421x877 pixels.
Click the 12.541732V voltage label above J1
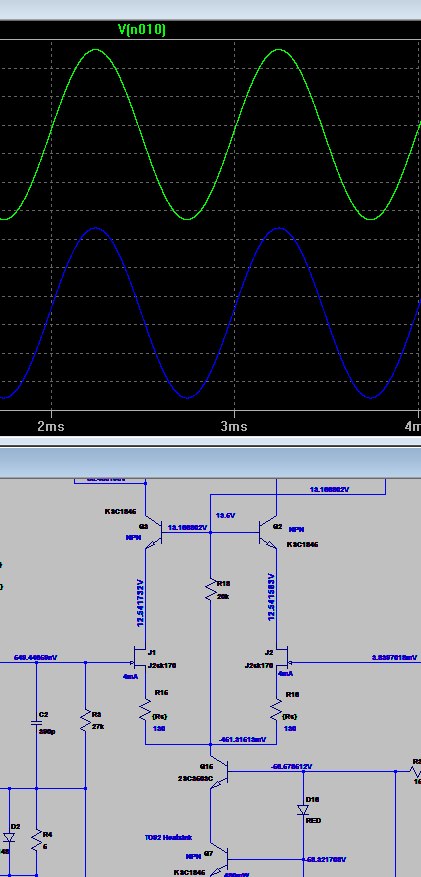pyautogui.click(x=140, y=602)
